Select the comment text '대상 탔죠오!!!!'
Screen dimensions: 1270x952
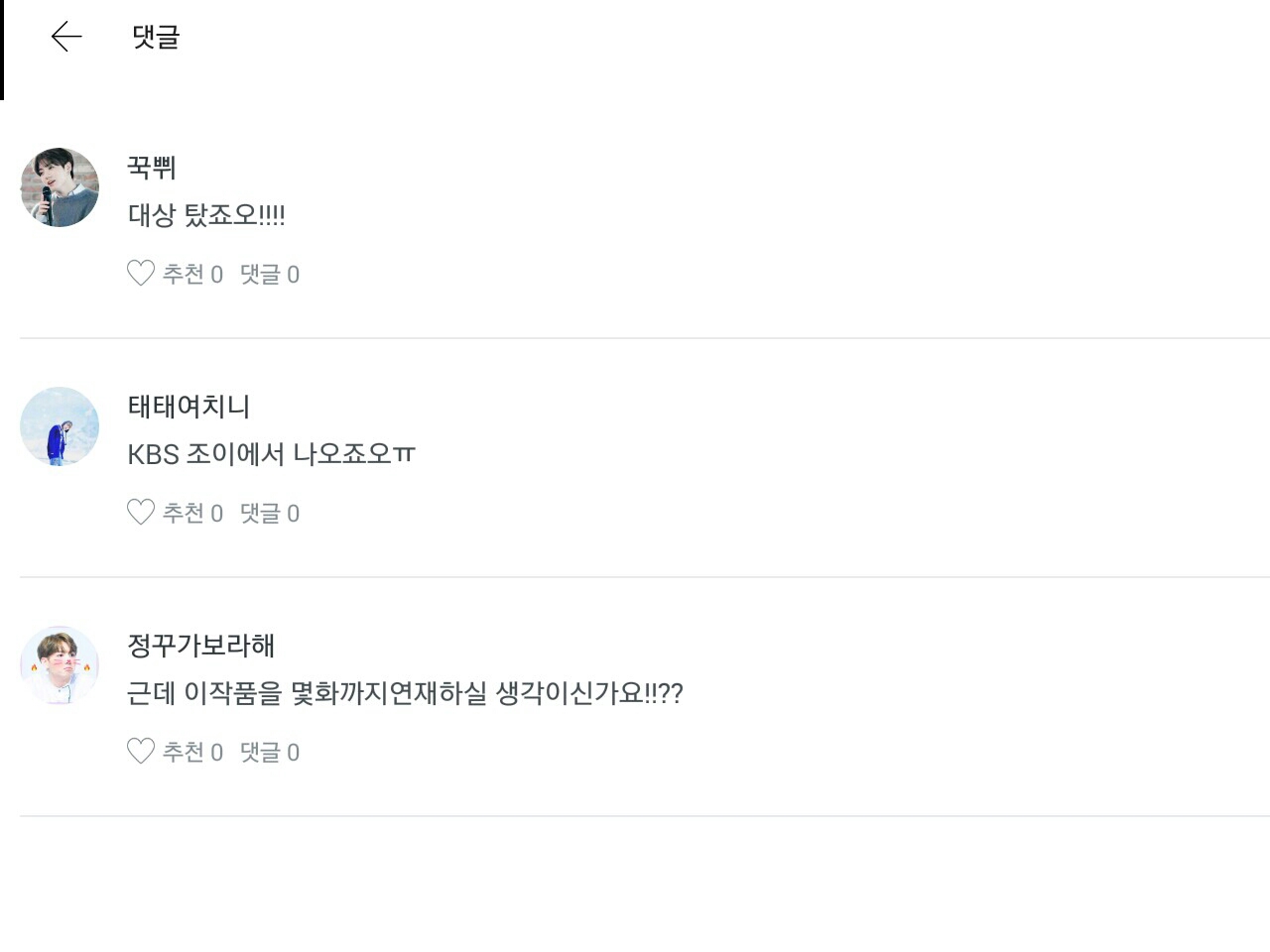(206, 214)
